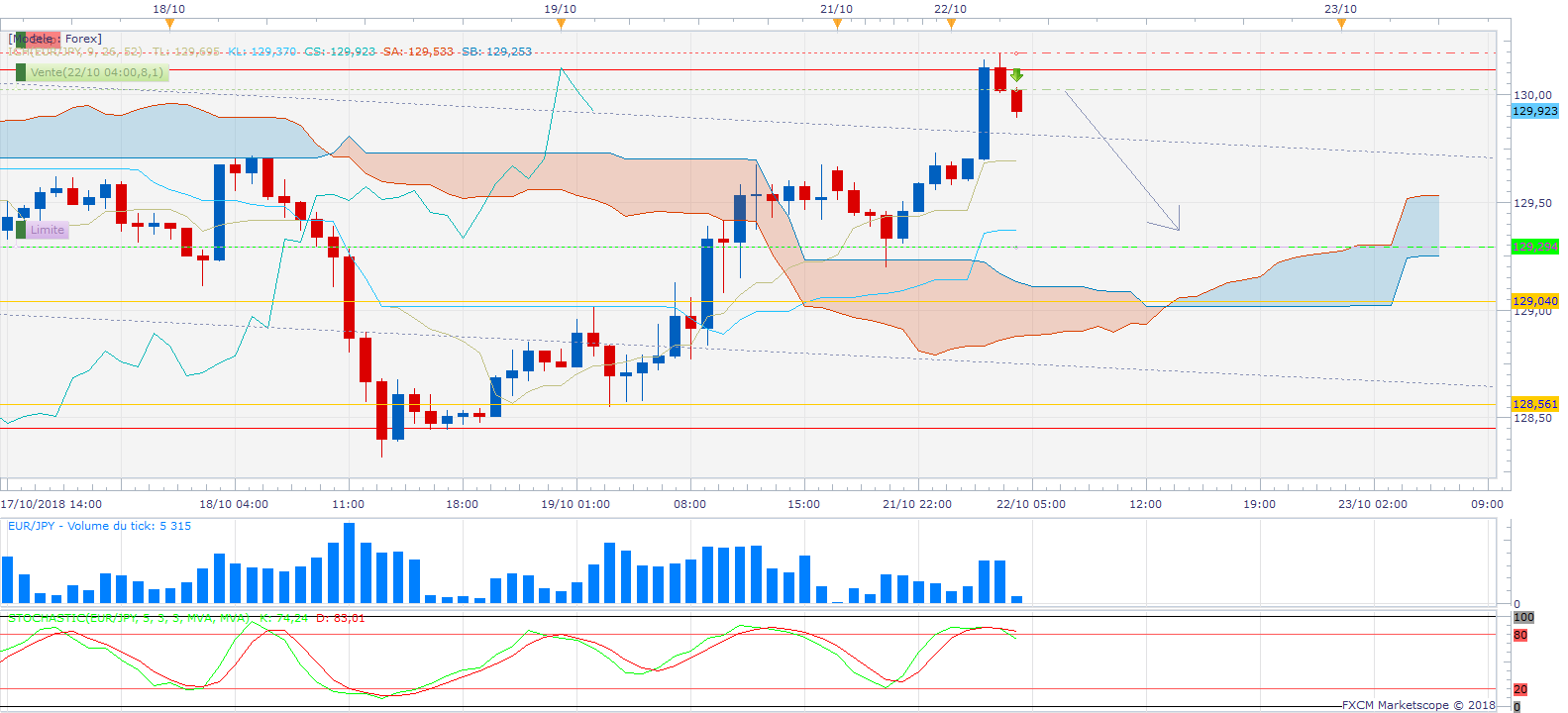Click the 19/10 01:00 time label
The image size is (1568, 713).
[x=575, y=504]
